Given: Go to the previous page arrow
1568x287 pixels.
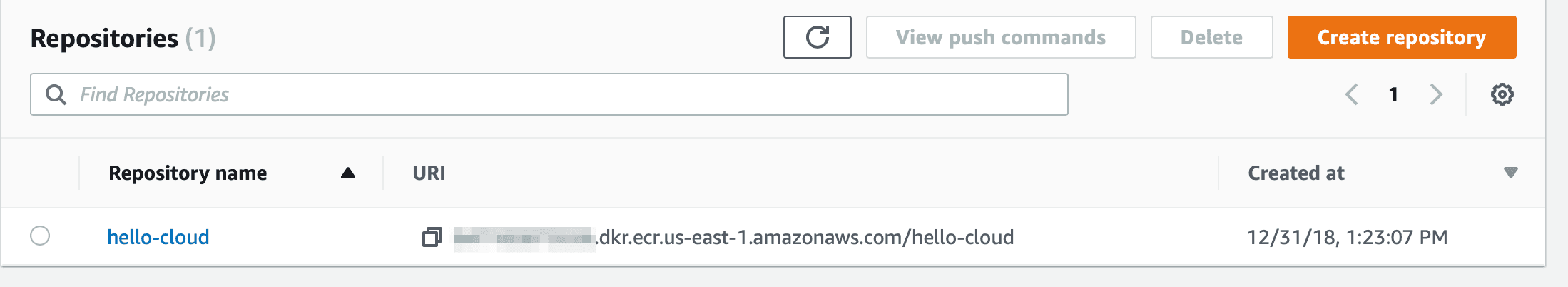Looking at the screenshot, I should (1351, 94).
